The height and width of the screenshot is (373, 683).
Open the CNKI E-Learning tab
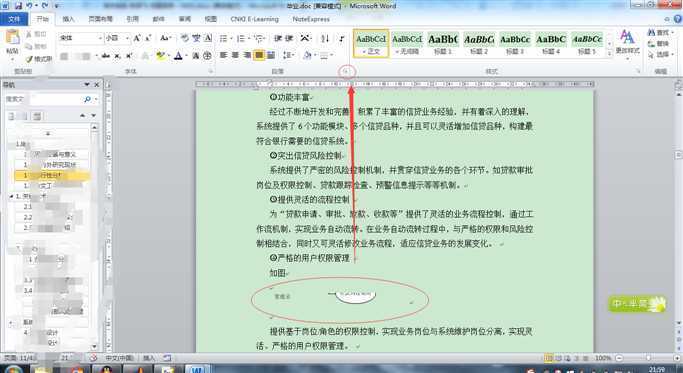pyautogui.click(x=254, y=19)
